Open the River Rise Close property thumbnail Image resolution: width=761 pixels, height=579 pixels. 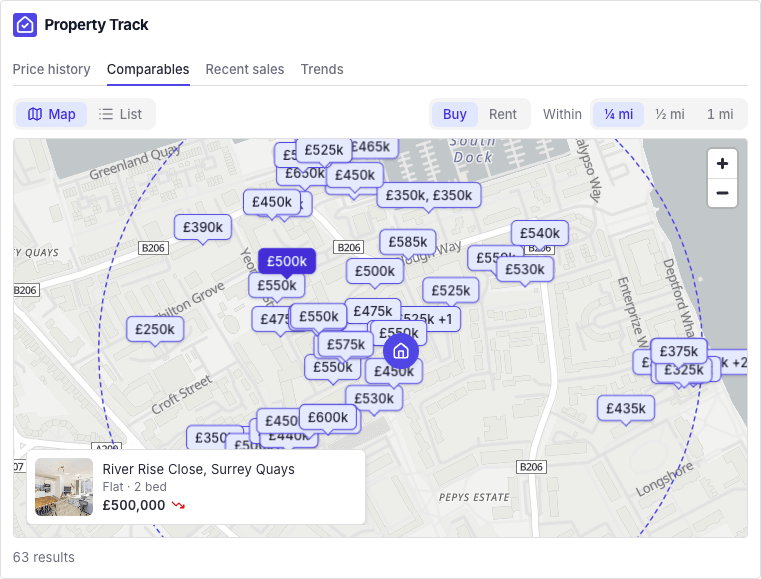64,487
